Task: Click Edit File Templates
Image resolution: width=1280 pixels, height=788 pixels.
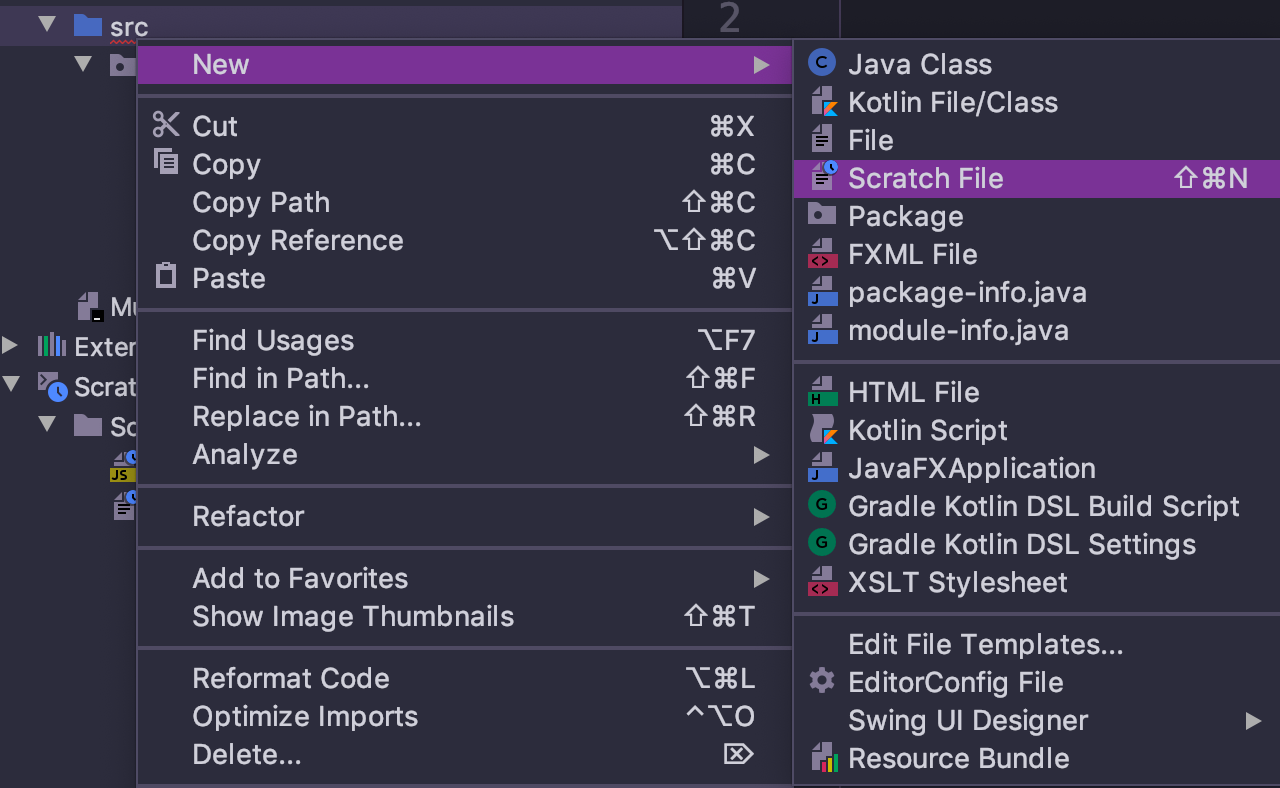Action: coord(985,644)
